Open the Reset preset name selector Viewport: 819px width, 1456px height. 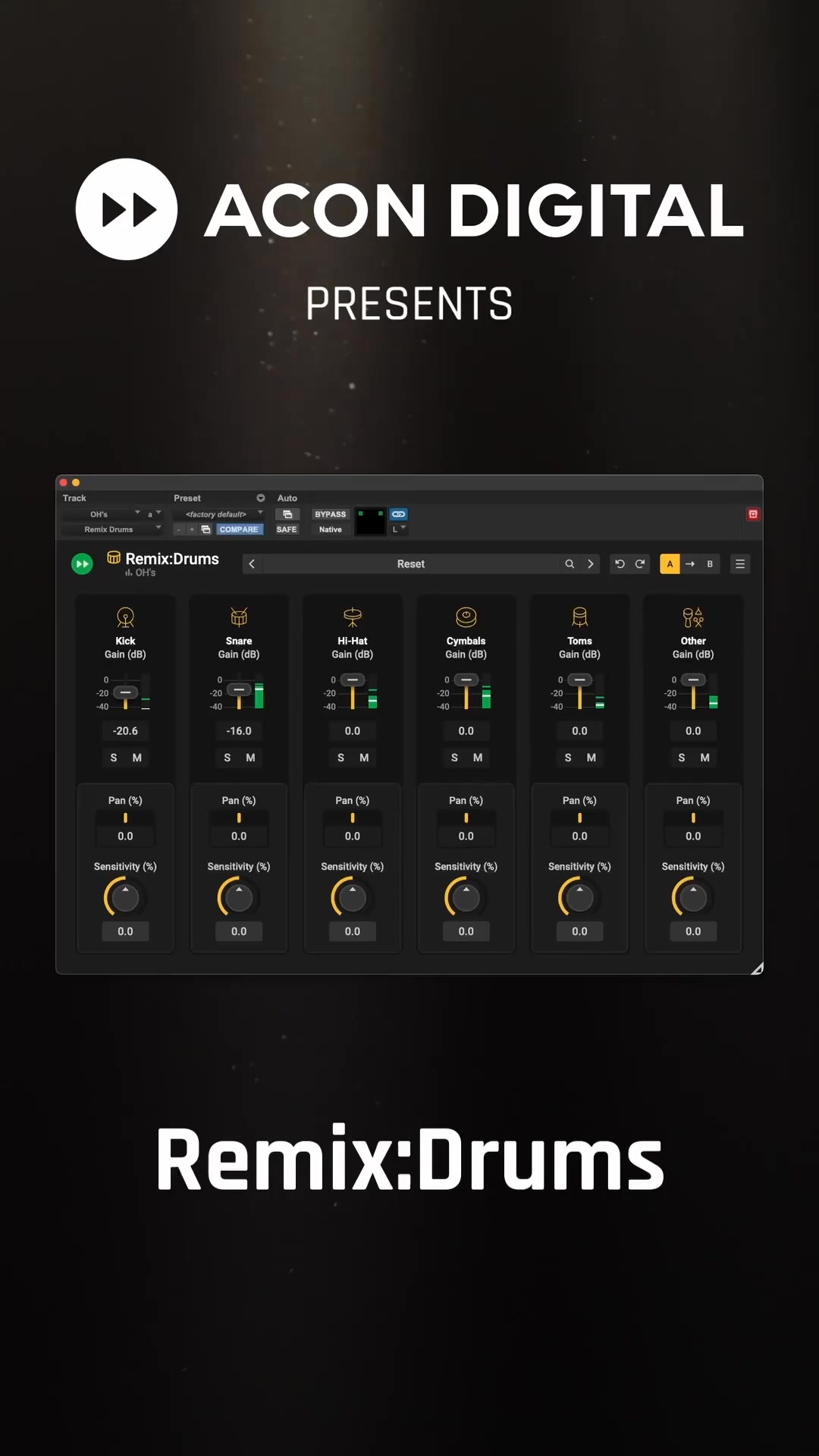pos(411,563)
